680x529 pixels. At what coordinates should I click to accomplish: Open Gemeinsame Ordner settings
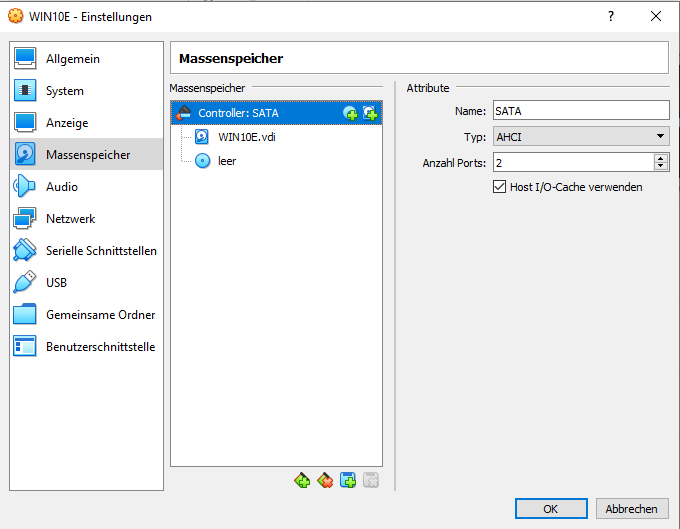point(86,314)
